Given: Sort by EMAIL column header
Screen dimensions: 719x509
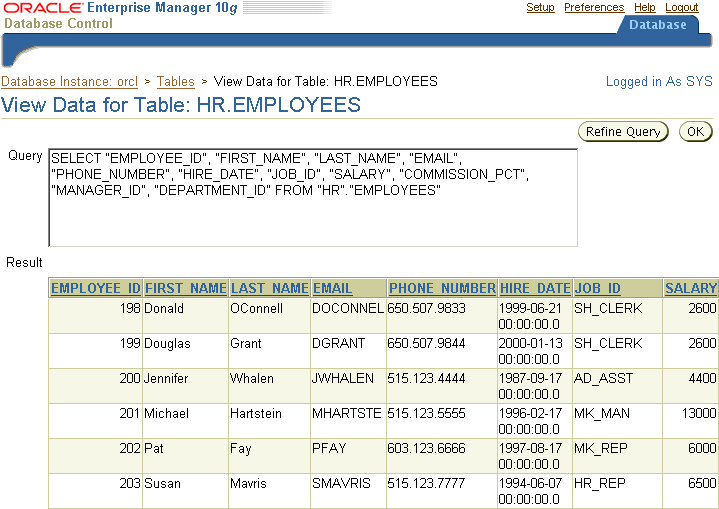Looking at the screenshot, I should [x=332, y=288].
